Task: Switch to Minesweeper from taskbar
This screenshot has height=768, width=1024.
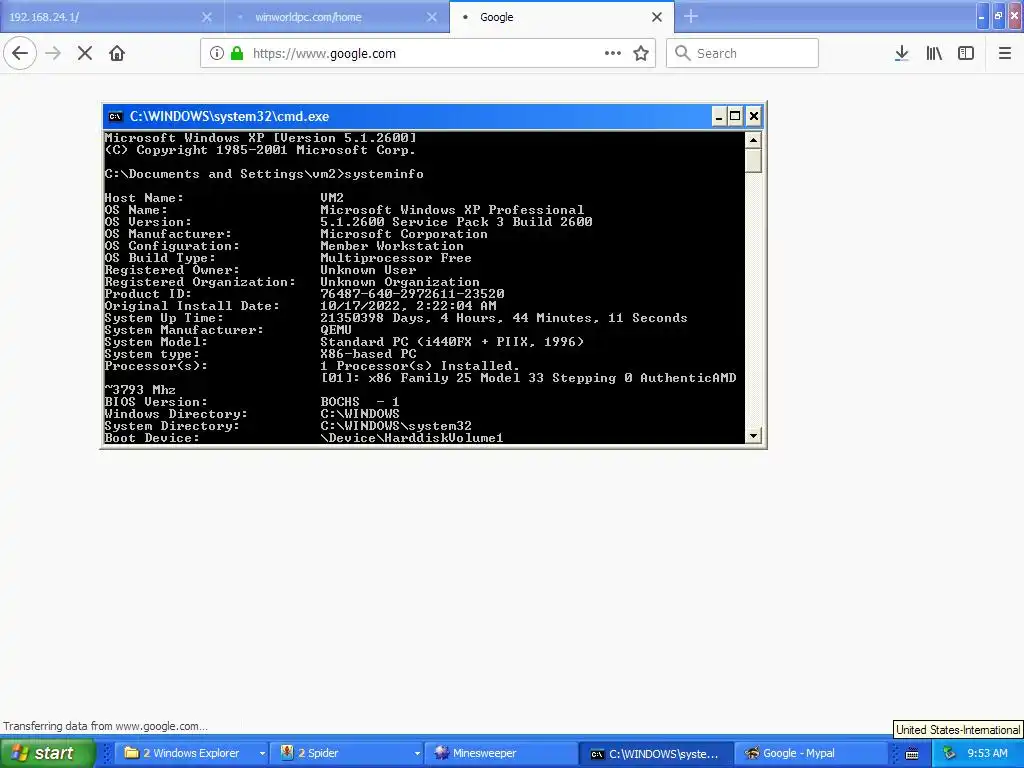Action: (x=501, y=753)
